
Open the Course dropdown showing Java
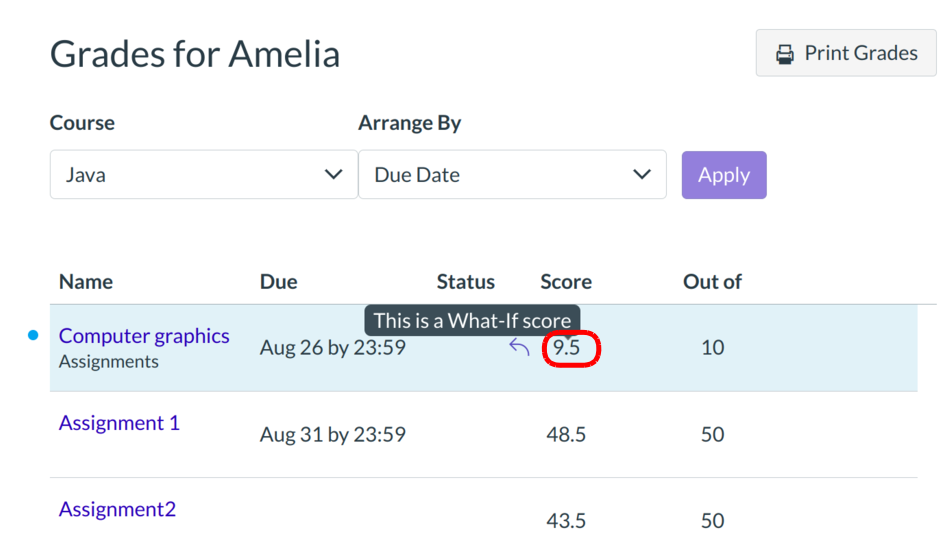click(x=203, y=175)
